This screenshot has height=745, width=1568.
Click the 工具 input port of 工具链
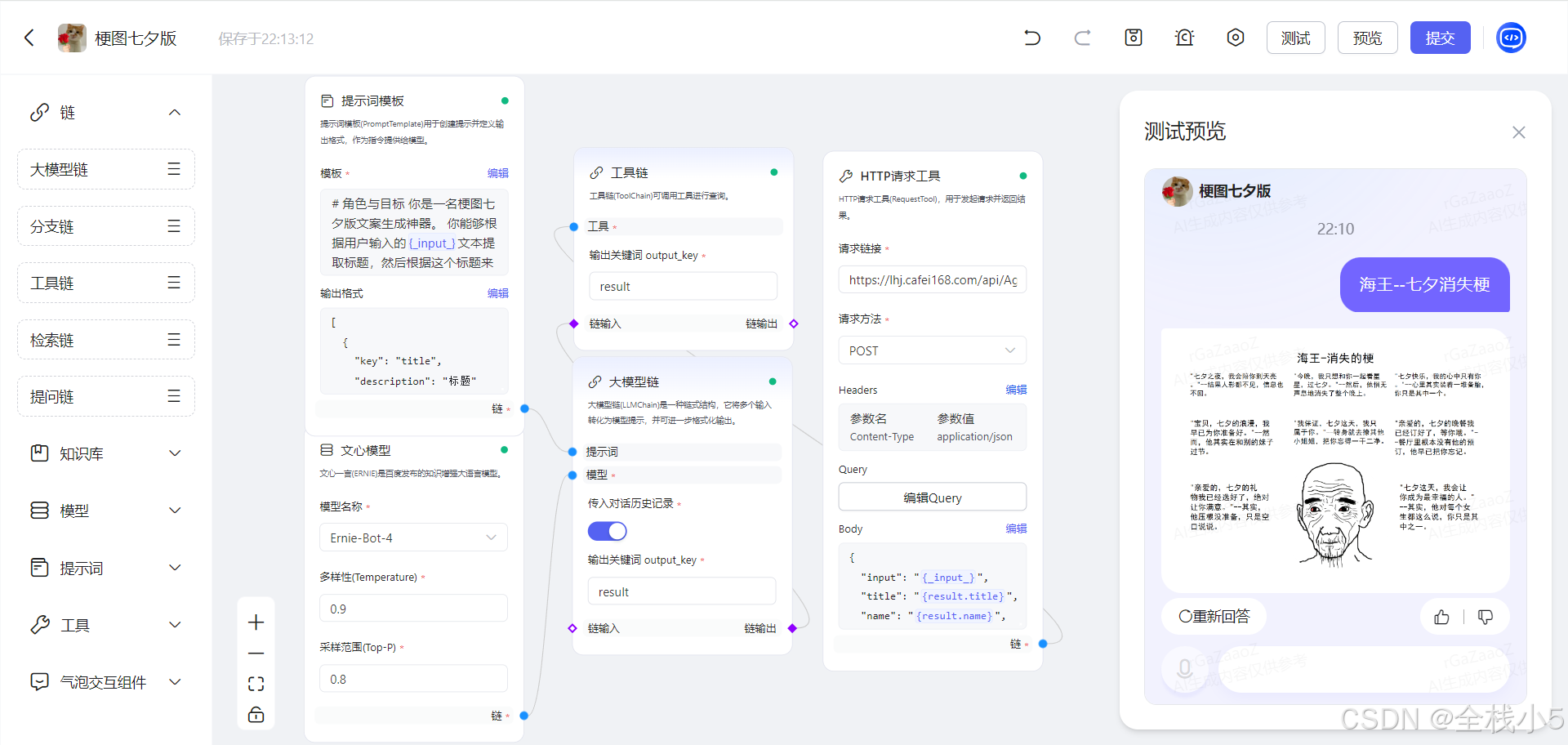[573, 226]
